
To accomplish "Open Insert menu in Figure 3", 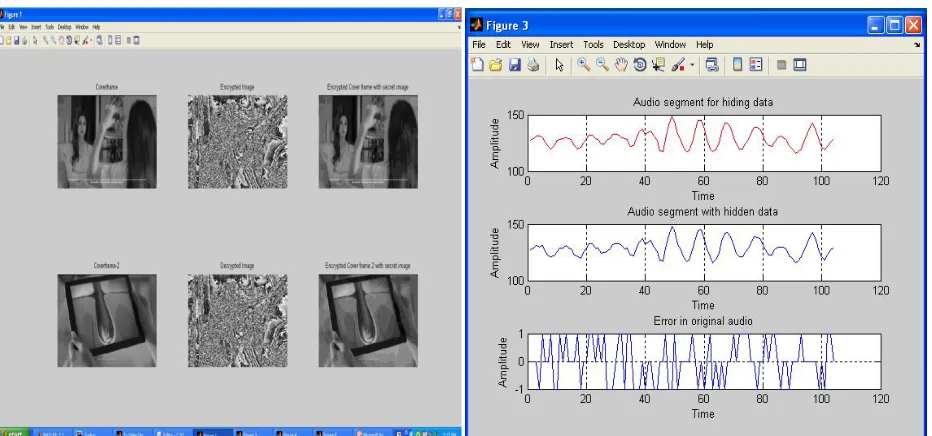I will point(561,45).
